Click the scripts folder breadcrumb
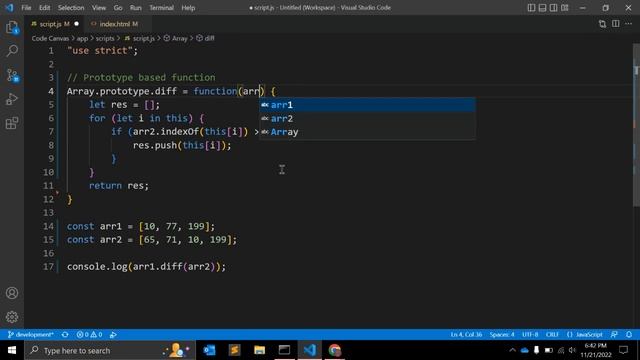Viewport: 640px width, 360px height. [x=105, y=38]
